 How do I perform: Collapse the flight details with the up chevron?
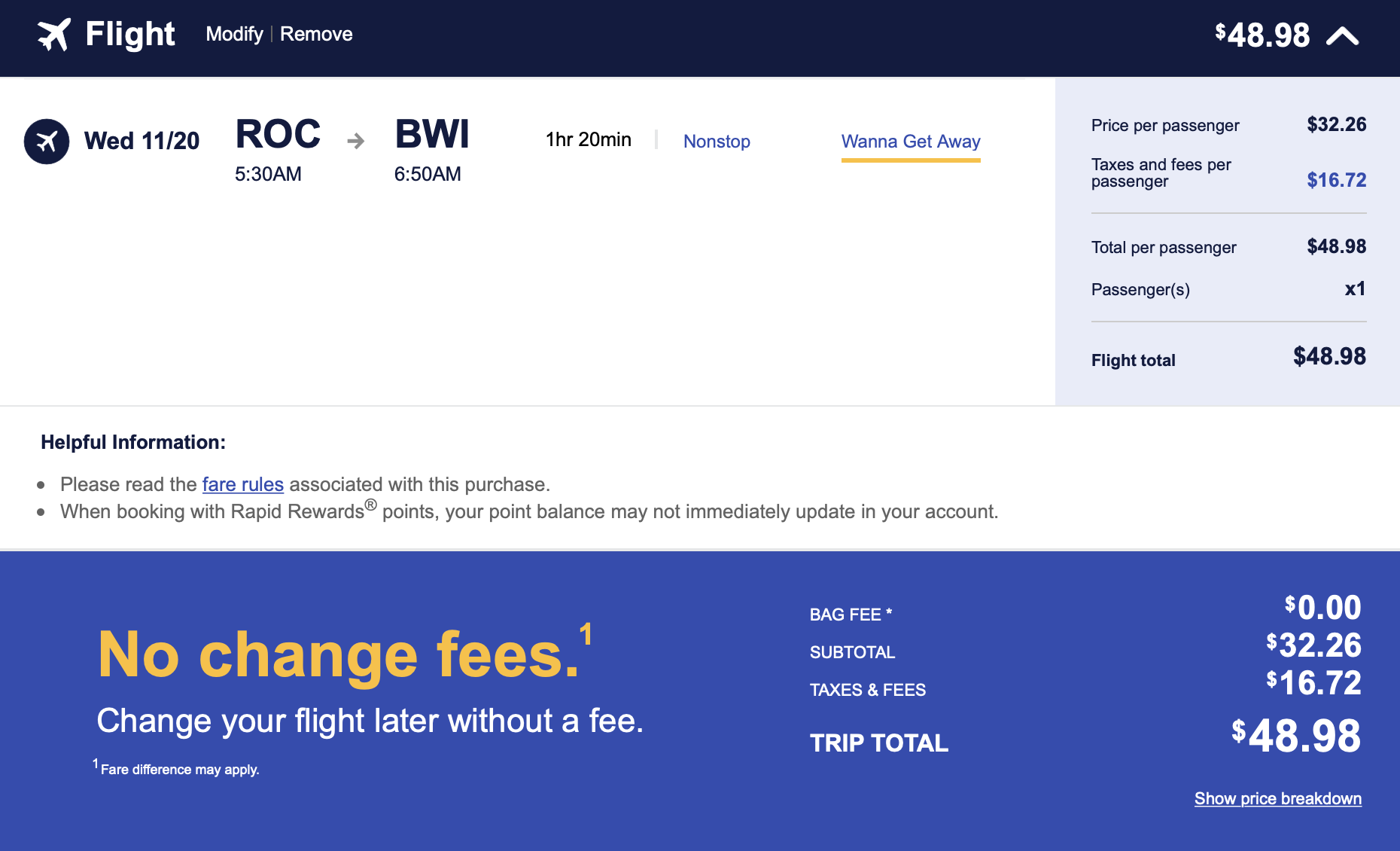(1343, 35)
